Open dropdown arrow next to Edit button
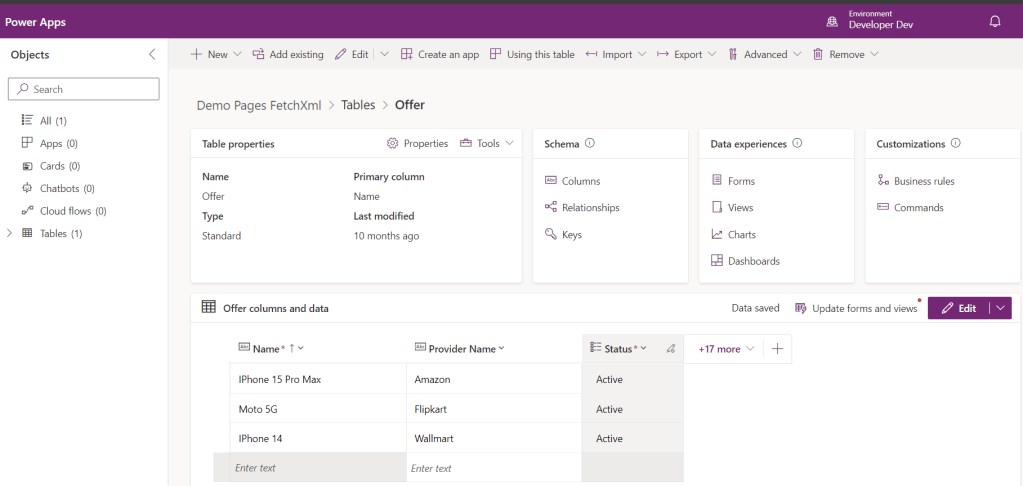This screenshot has width=1023, height=486. (x=999, y=308)
